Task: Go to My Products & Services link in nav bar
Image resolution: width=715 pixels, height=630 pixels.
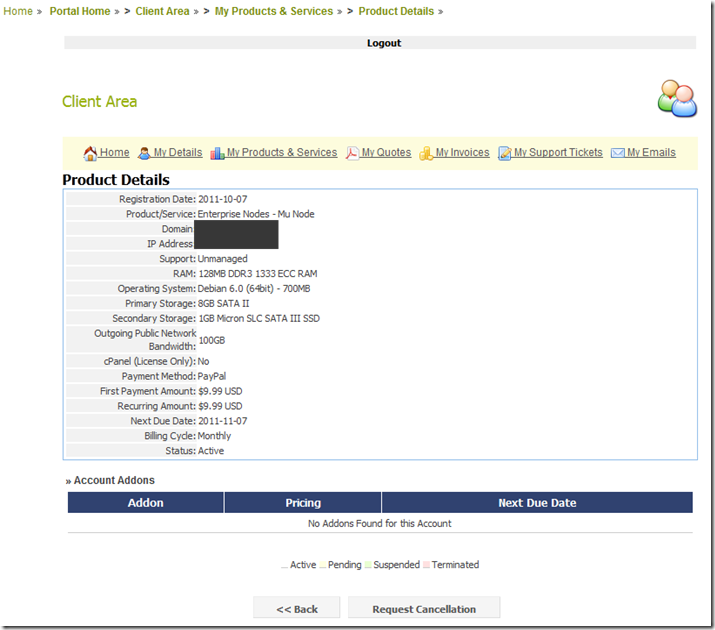Action: coord(282,152)
